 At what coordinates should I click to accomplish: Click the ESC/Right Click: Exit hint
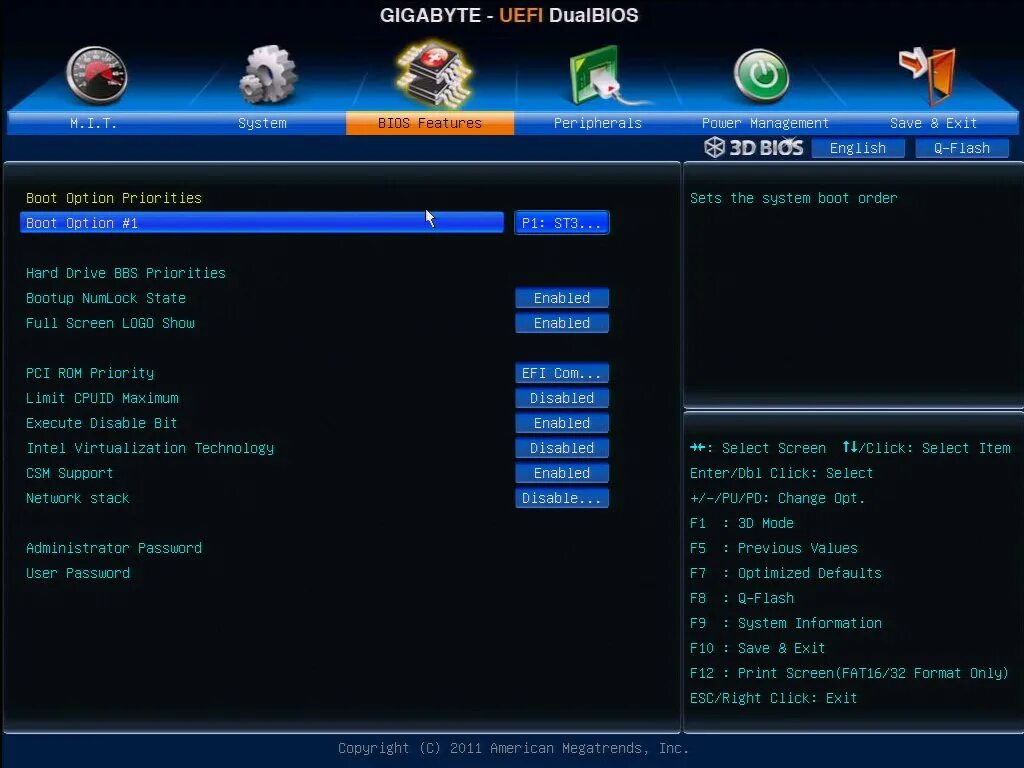pyautogui.click(x=773, y=698)
